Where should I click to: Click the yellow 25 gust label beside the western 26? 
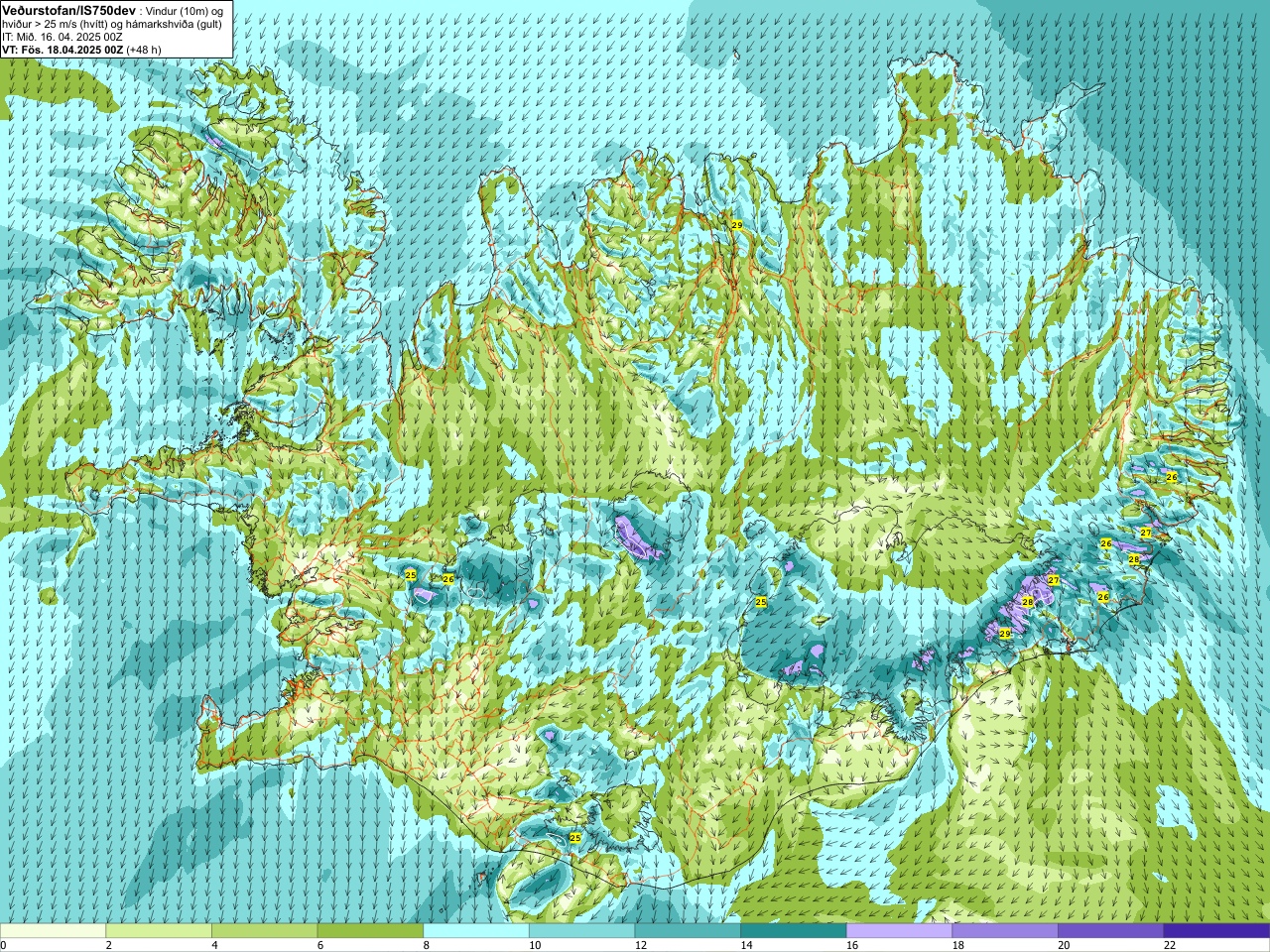pyautogui.click(x=411, y=575)
